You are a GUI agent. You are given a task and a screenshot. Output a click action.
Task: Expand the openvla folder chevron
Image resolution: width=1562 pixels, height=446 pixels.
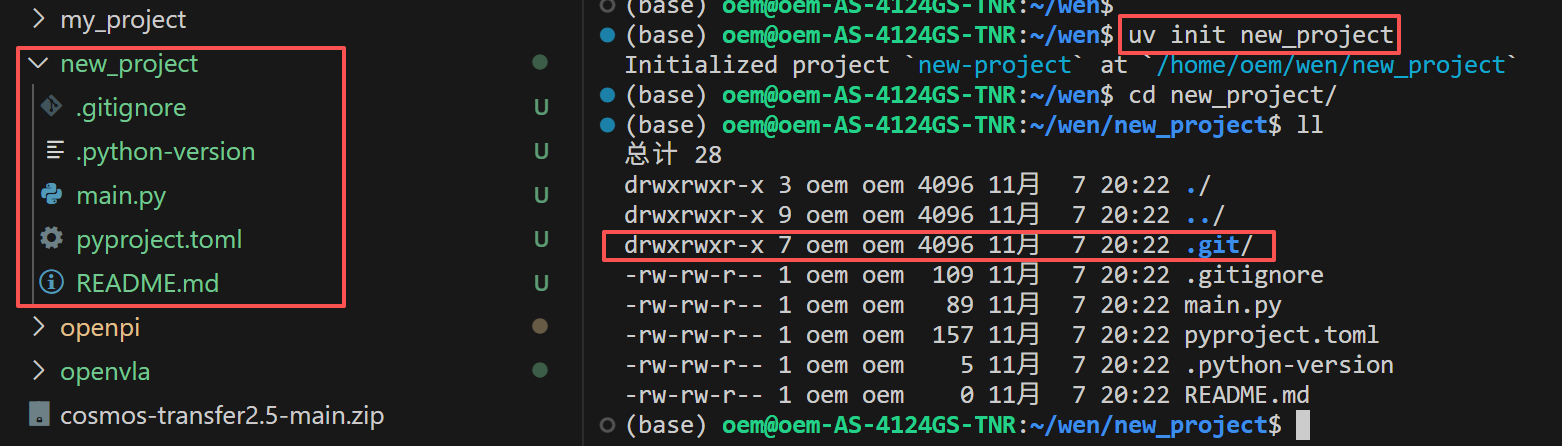(39, 371)
